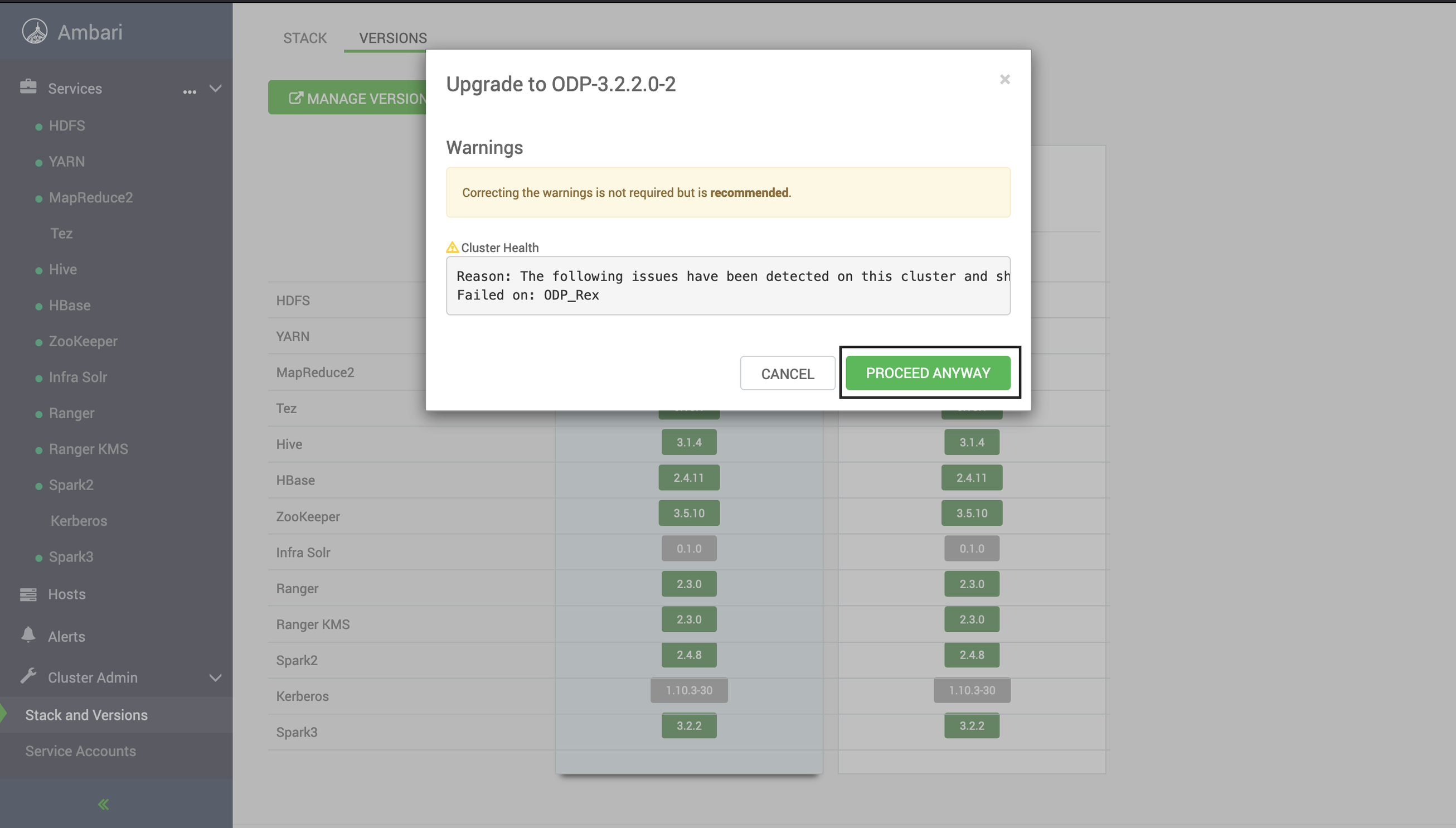The image size is (1456, 828).
Task: Click the external-link icon on Manage Versions
Action: pyautogui.click(x=295, y=98)
